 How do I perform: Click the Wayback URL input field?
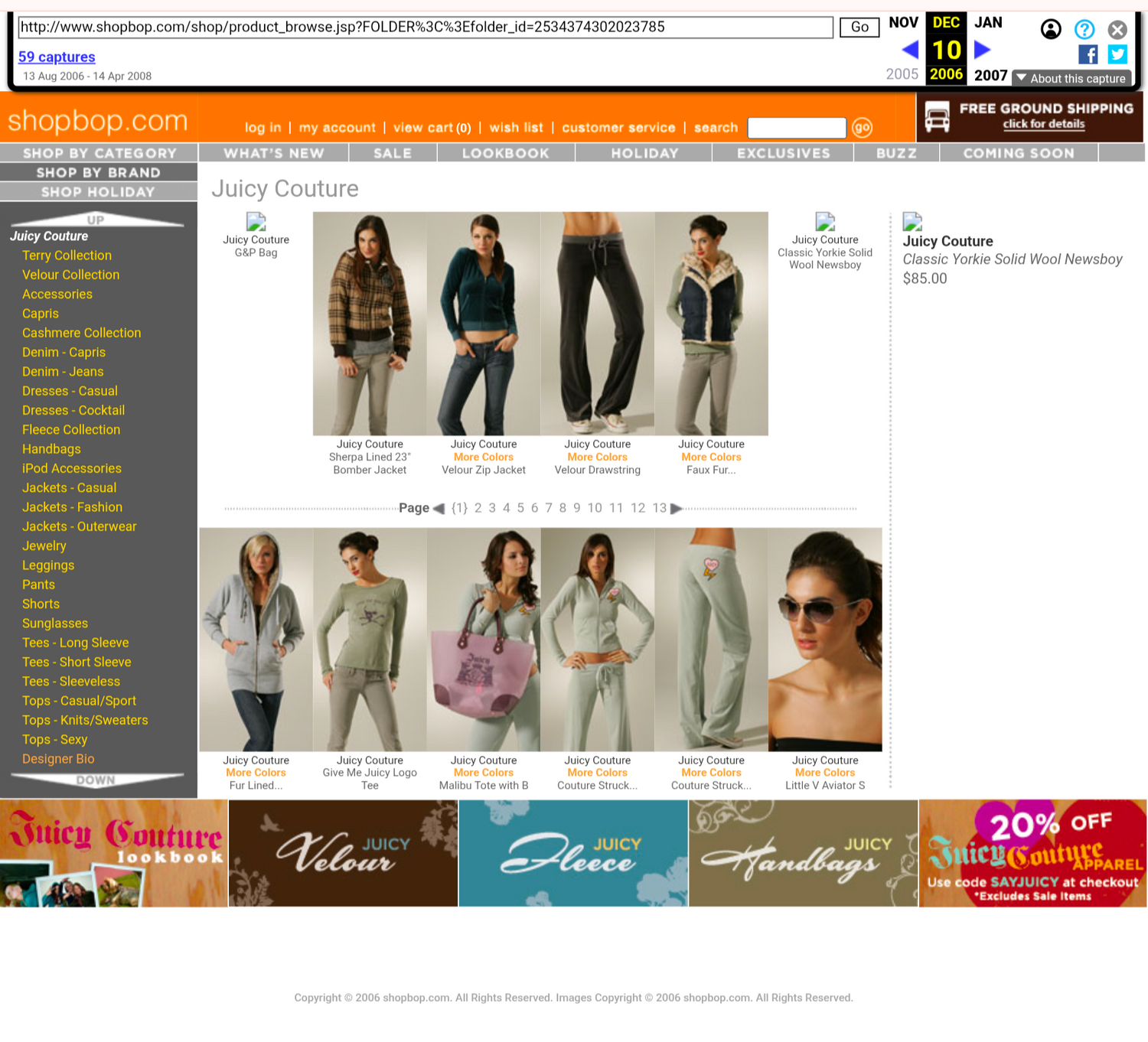coord(425,28)
